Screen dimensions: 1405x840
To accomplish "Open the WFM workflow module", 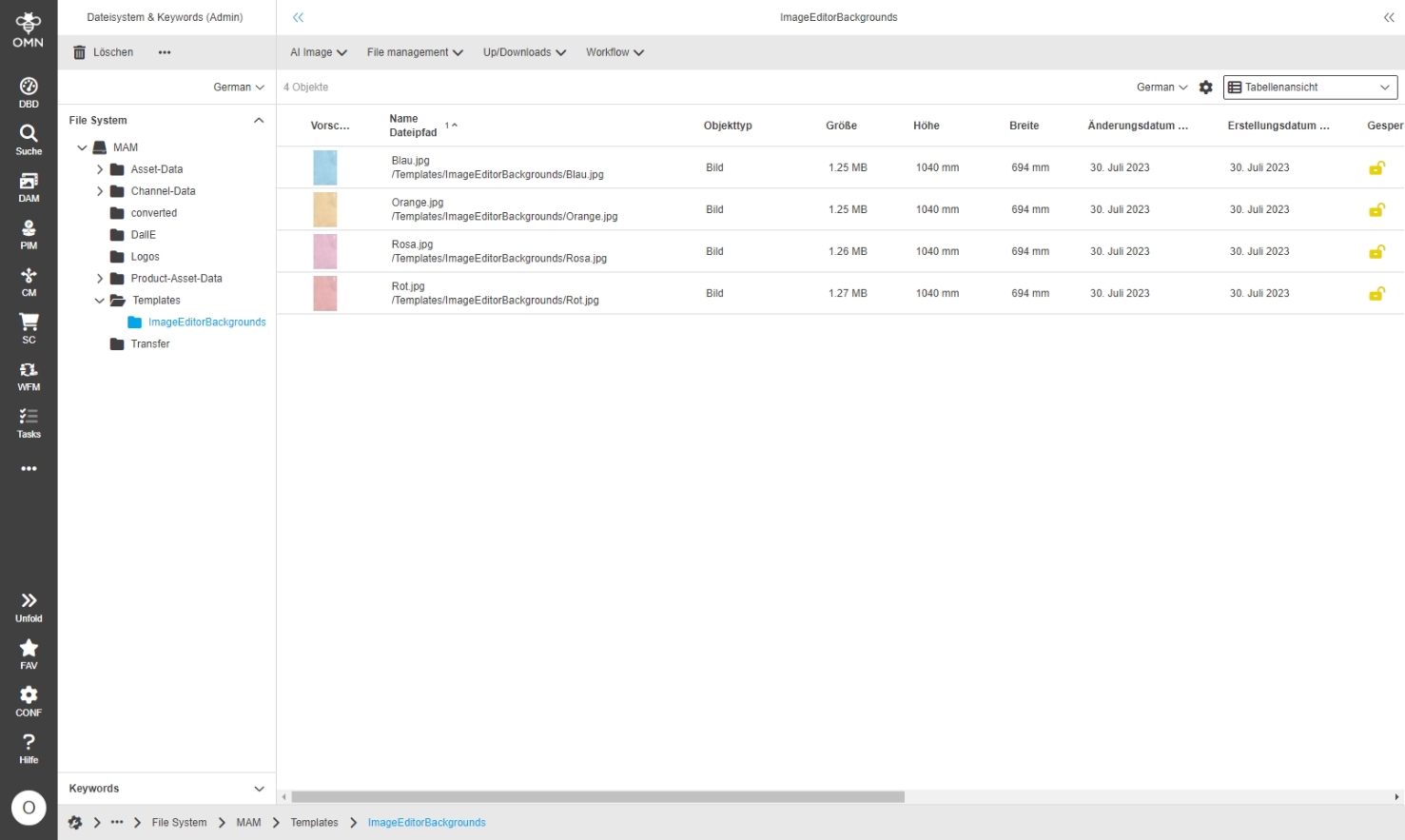I will [29, 376].
